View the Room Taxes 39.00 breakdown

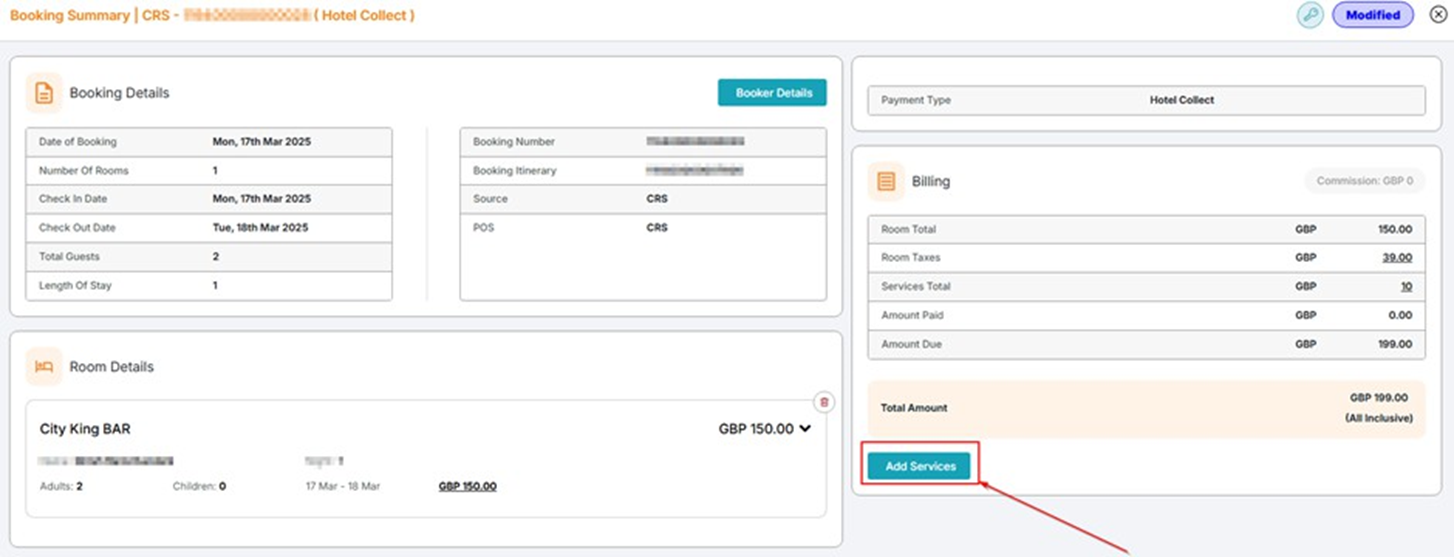(1396, 258)
